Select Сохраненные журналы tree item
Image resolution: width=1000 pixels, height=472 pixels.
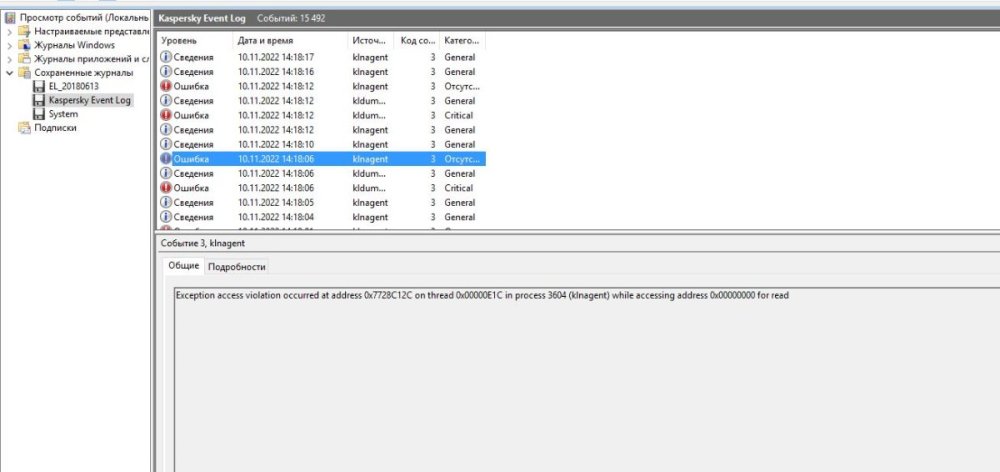point(84,73)
